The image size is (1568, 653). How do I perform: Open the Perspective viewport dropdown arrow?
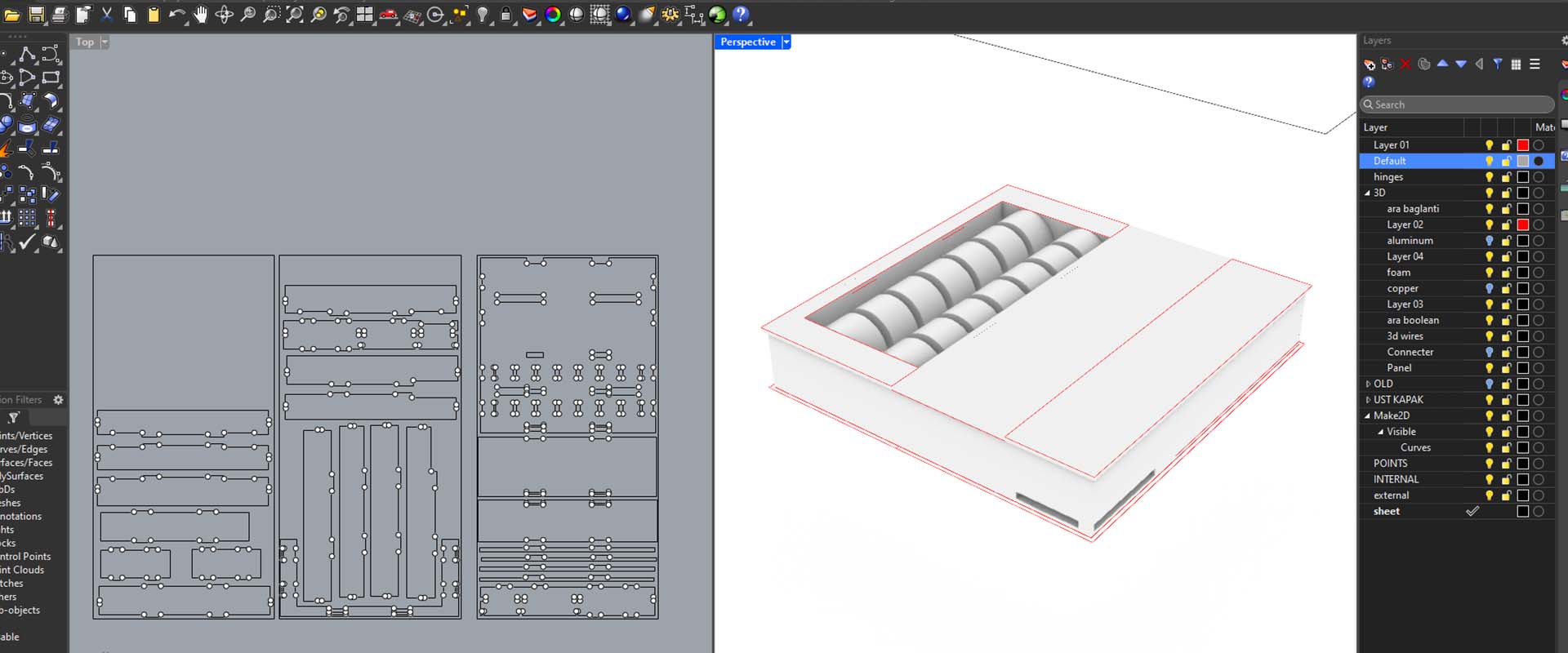(786, 42)
